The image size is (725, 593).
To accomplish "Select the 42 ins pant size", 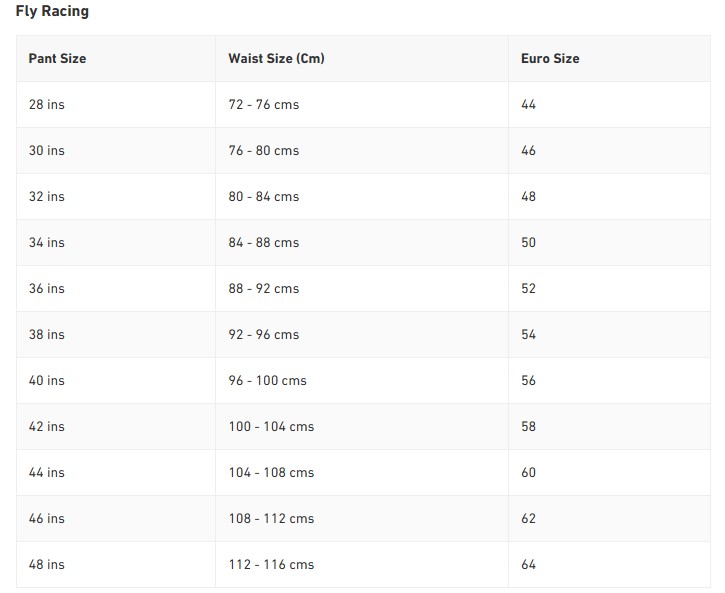I will [x=46, y=427].
